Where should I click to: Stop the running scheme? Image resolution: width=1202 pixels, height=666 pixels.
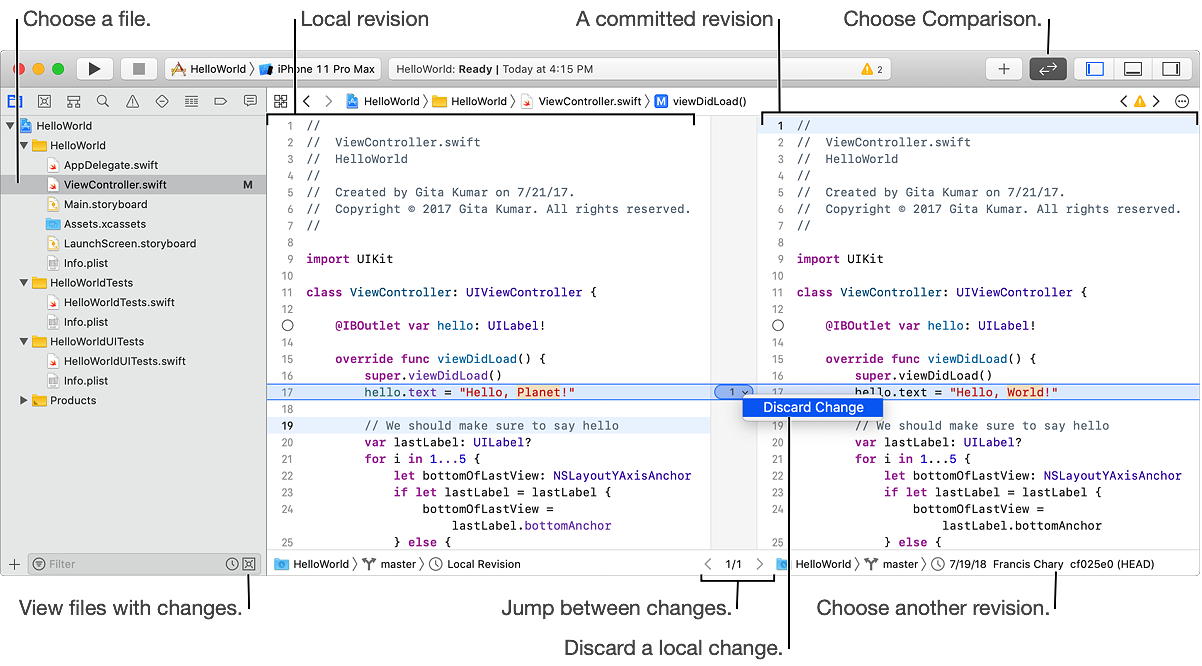coord(139,69)
